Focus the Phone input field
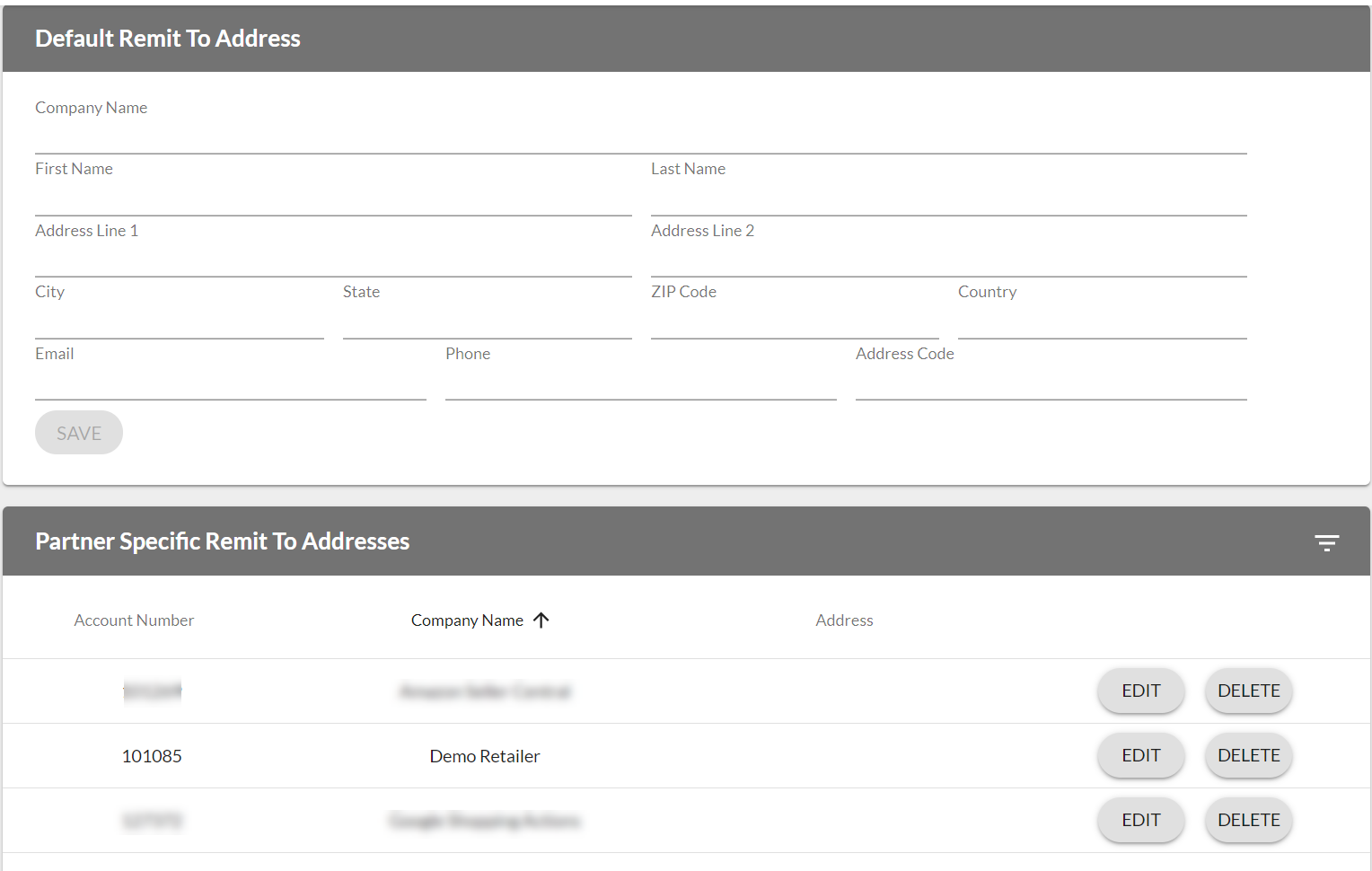The width and height of the screenshot is (1372, 871). 640,383
